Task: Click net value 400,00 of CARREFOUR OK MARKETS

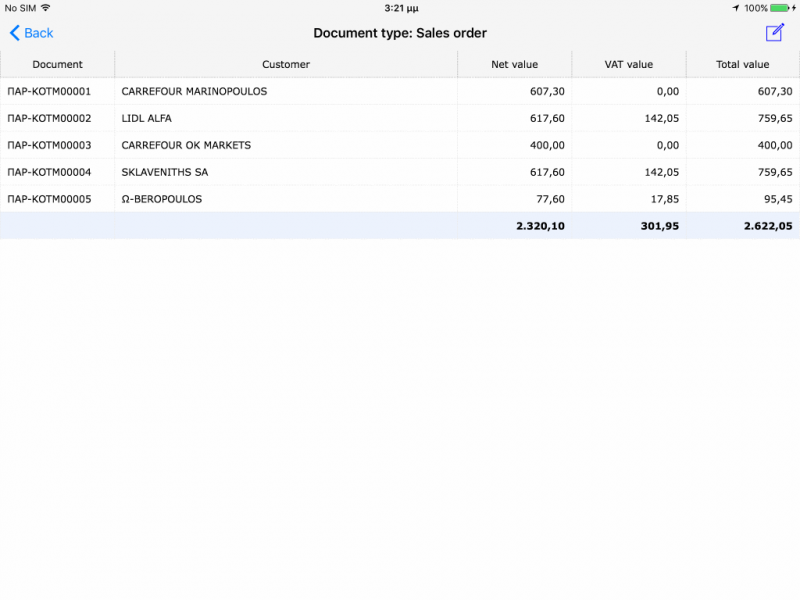Action: point(547,145)
